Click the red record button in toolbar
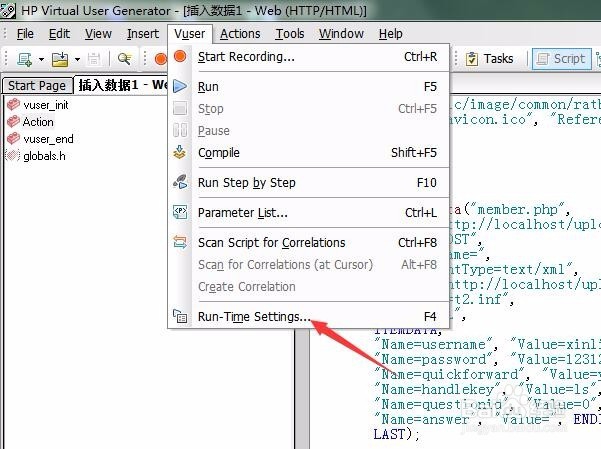Viewport: 601px width, 449px height. 161,59
